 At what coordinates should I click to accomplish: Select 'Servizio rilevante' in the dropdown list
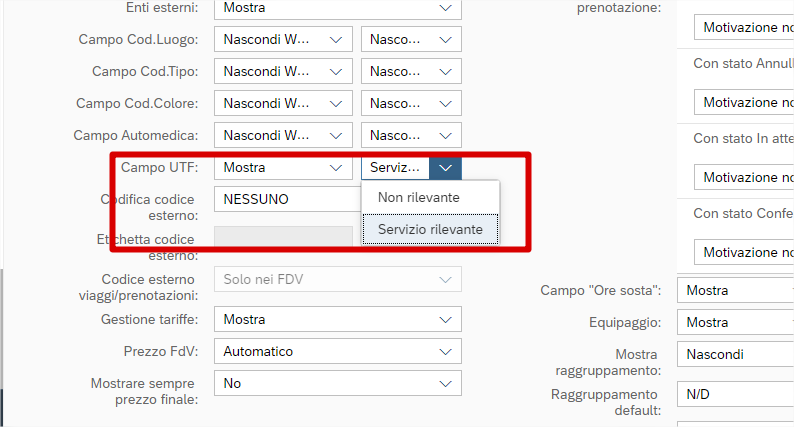430,229
